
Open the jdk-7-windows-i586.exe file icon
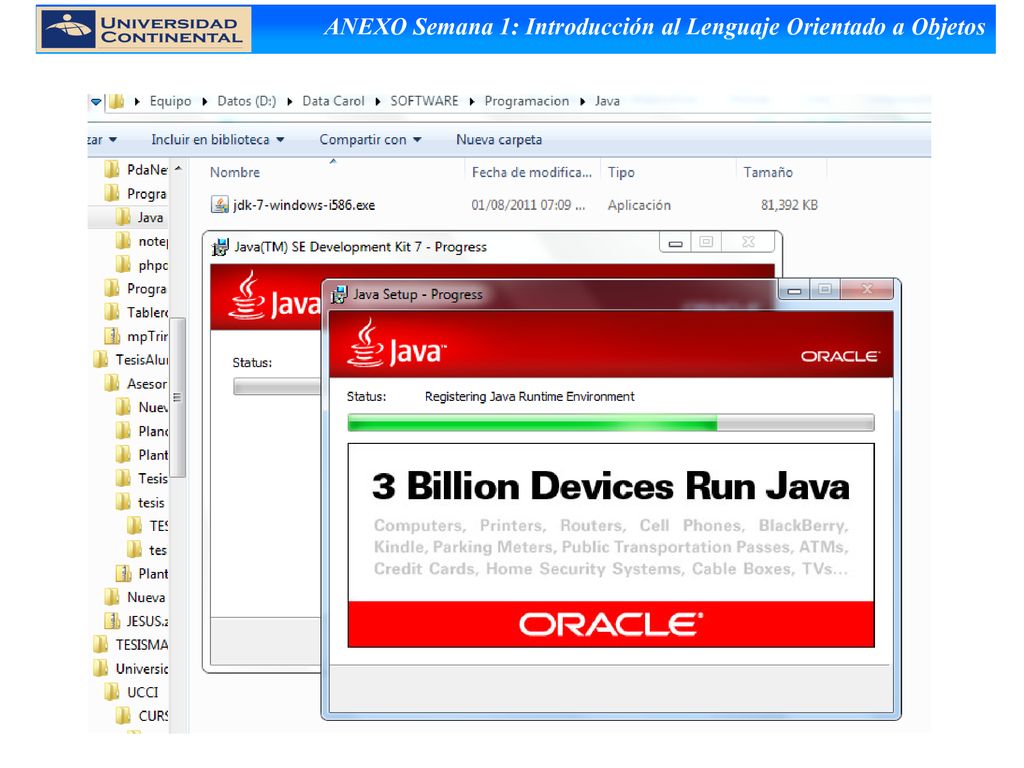(219, 205)
